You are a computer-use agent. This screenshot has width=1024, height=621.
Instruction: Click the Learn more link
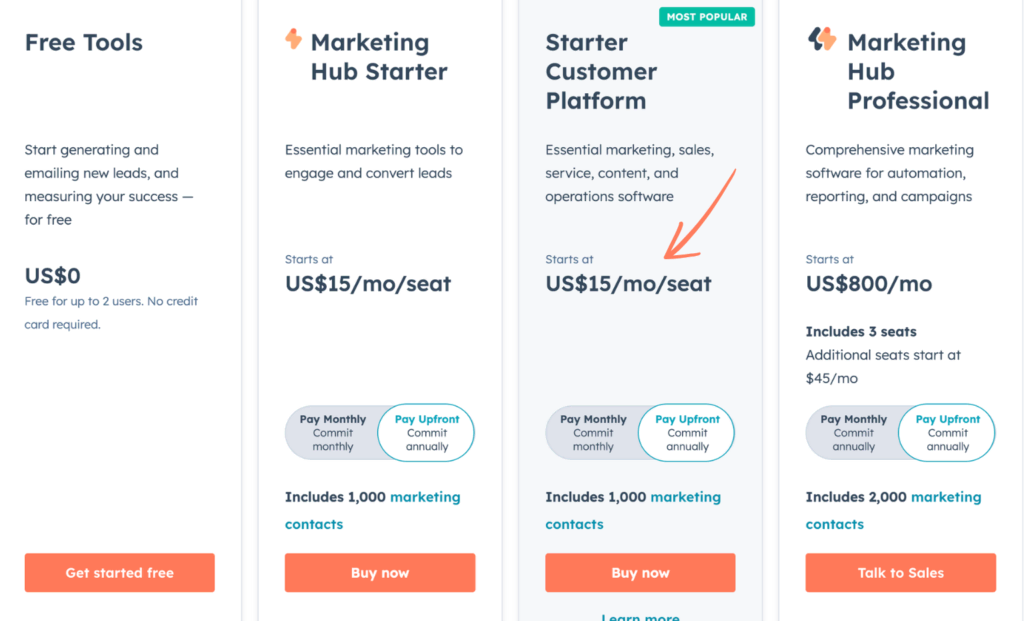(640, 616)
